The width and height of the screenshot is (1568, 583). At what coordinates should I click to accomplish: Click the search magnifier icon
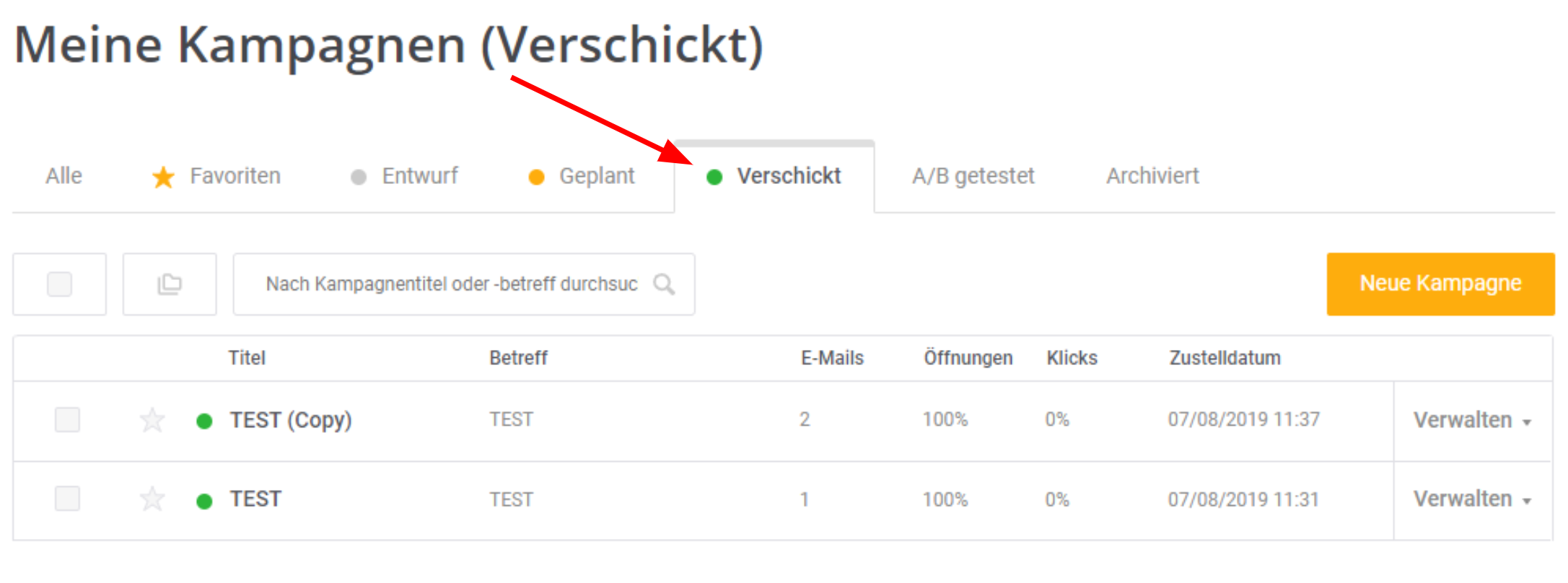coord(664,284)
